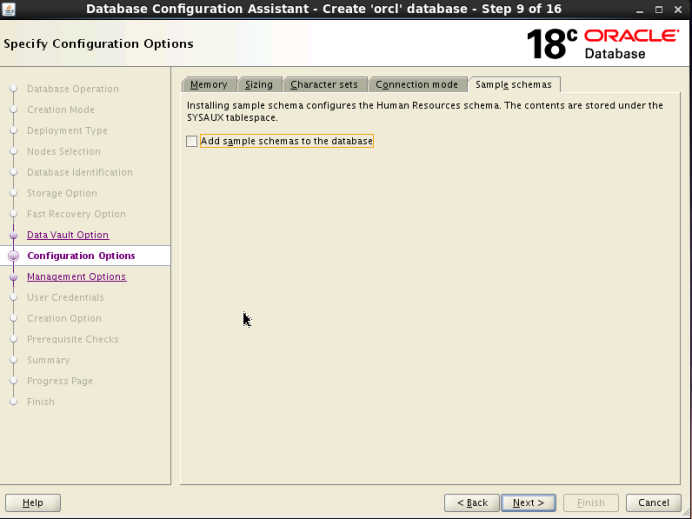Jump to Data Vault Option step
This screenshot has height=519, width=692.
click(x=68, y=235)
